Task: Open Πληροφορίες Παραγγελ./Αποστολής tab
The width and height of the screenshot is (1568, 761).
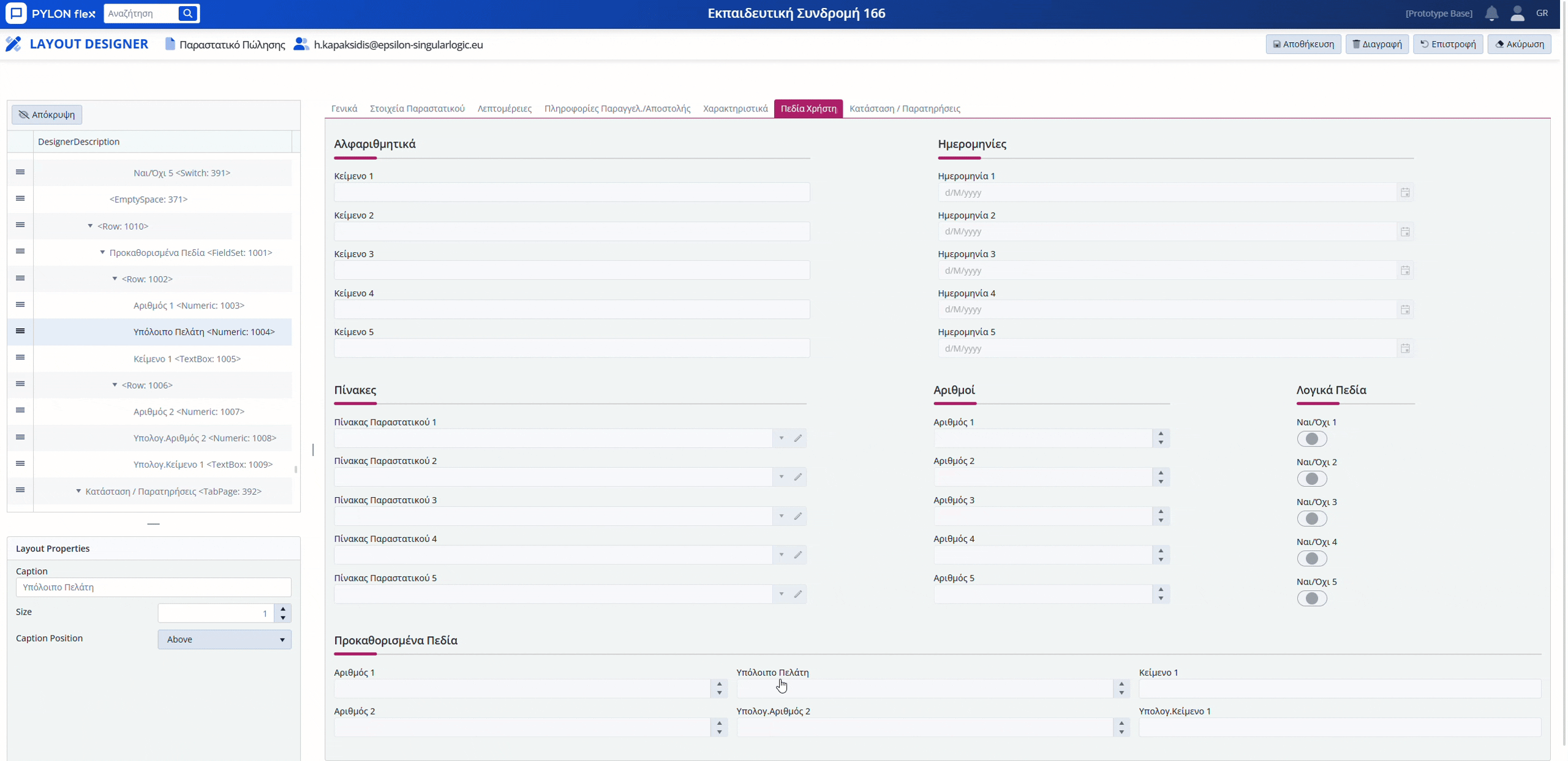Action: [x=617, y=108]
